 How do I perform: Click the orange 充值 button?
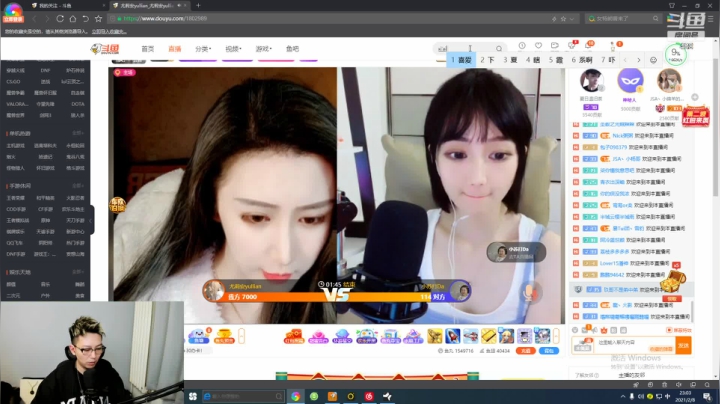point(525,351)
